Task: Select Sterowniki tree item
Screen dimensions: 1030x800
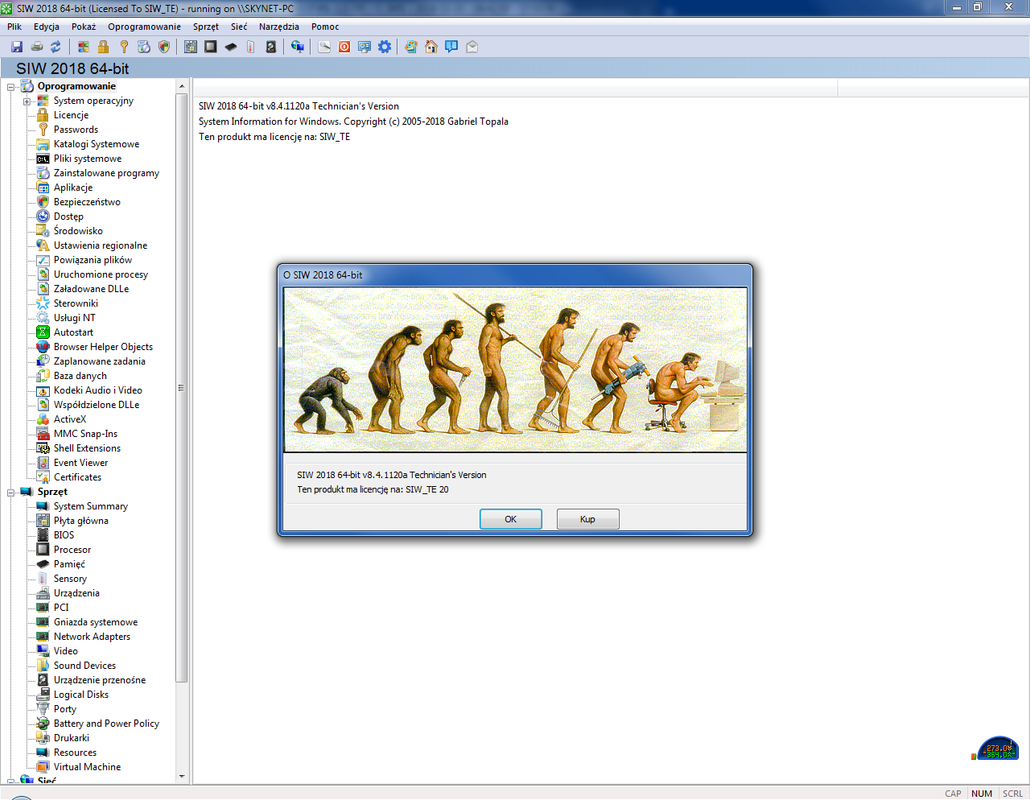Action: coord(76,303)
